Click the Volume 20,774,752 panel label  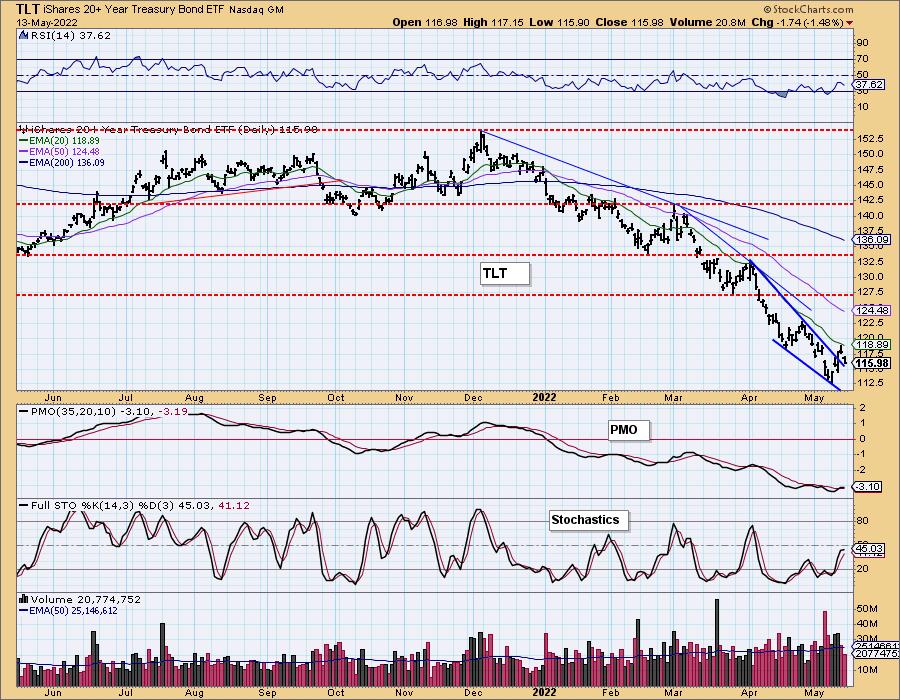click(86, 599)
